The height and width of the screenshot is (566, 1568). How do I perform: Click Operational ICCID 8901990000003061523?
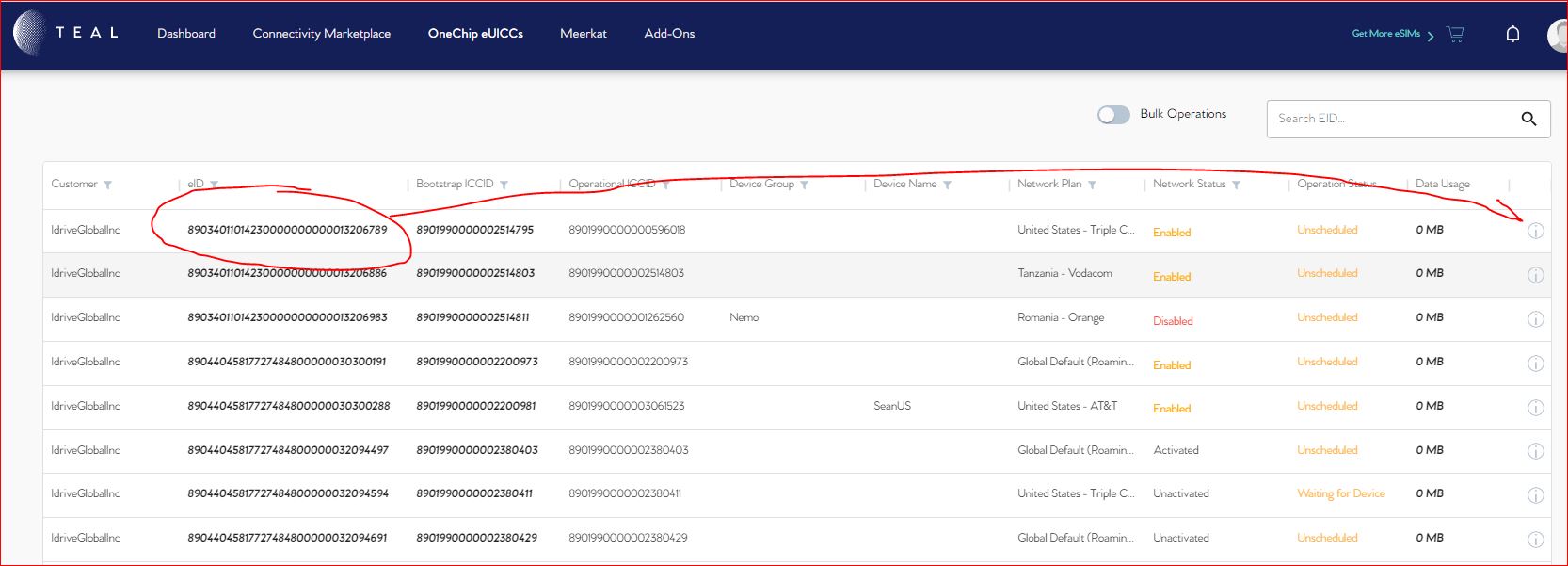[x=626, y=406]
